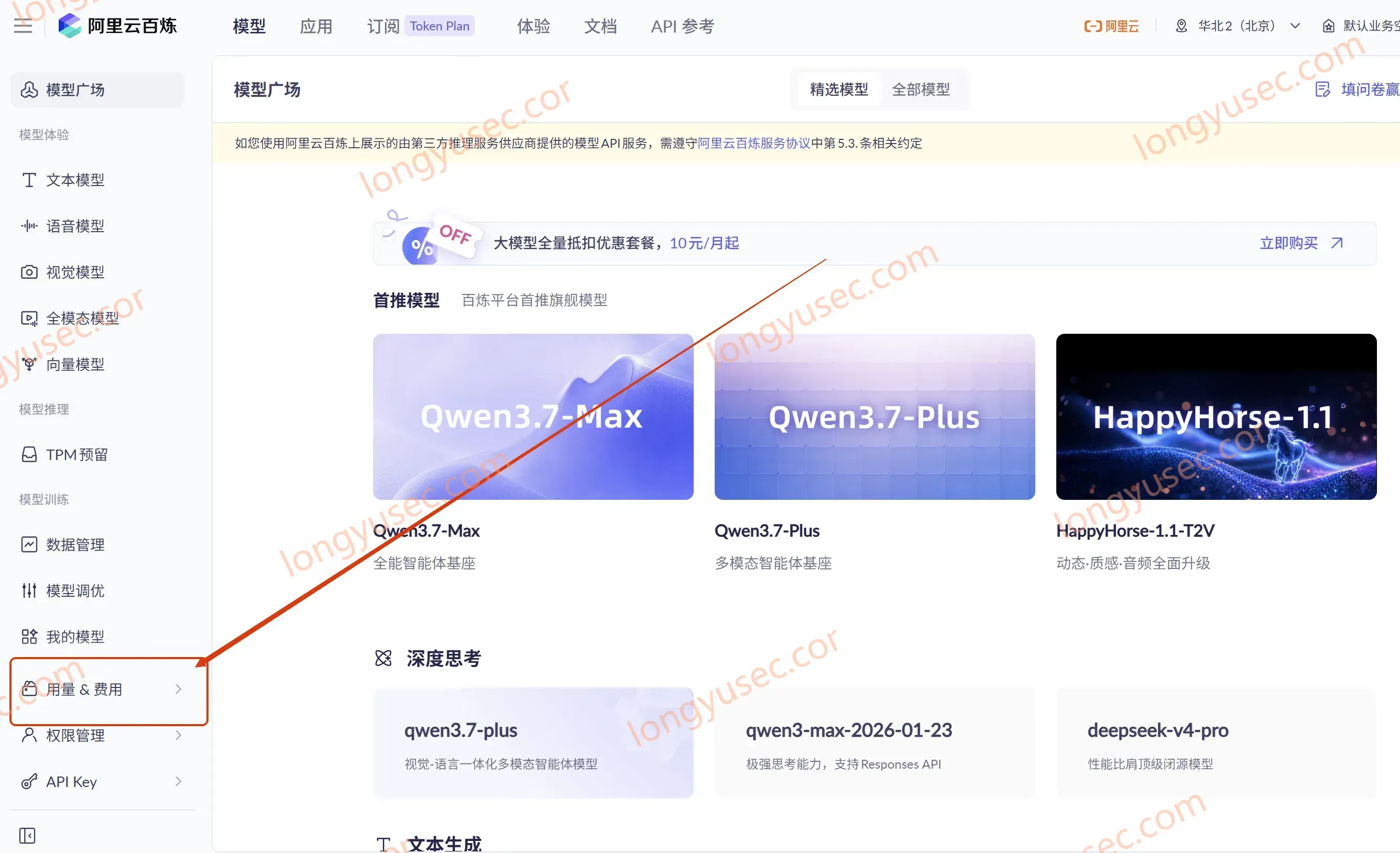Screen dimensions: 1400x853
Task: Switch to the 全部模型 tab
Action: [921, 89]
